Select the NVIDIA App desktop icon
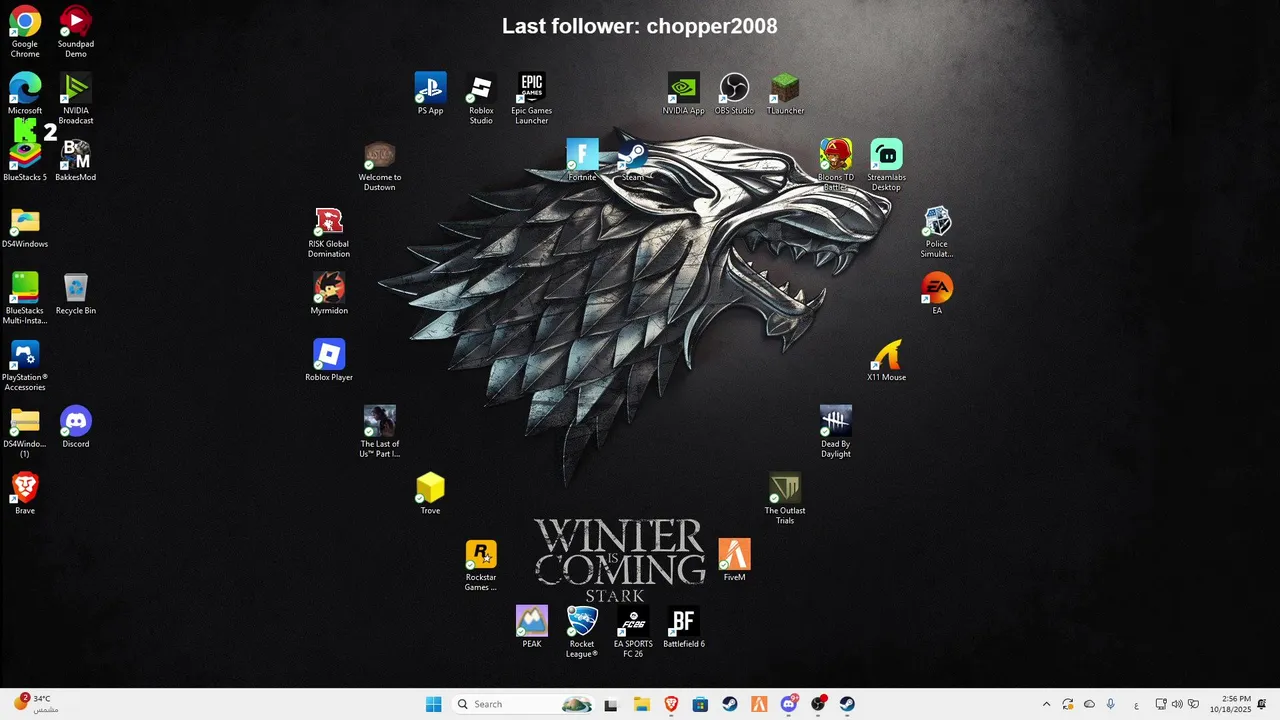1280x720 pixels. 683,94
